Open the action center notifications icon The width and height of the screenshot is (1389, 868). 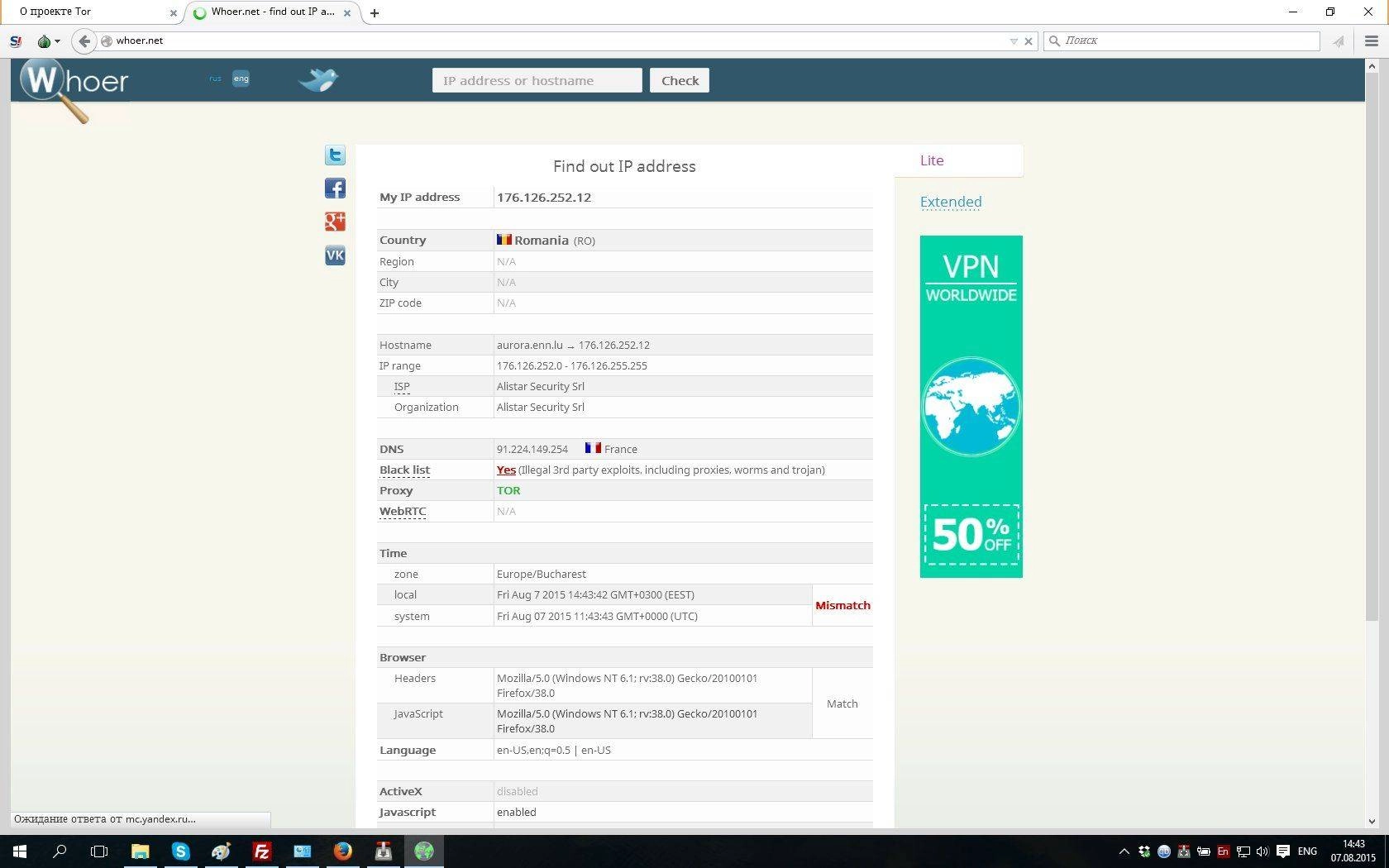(x=1283, y=851)
